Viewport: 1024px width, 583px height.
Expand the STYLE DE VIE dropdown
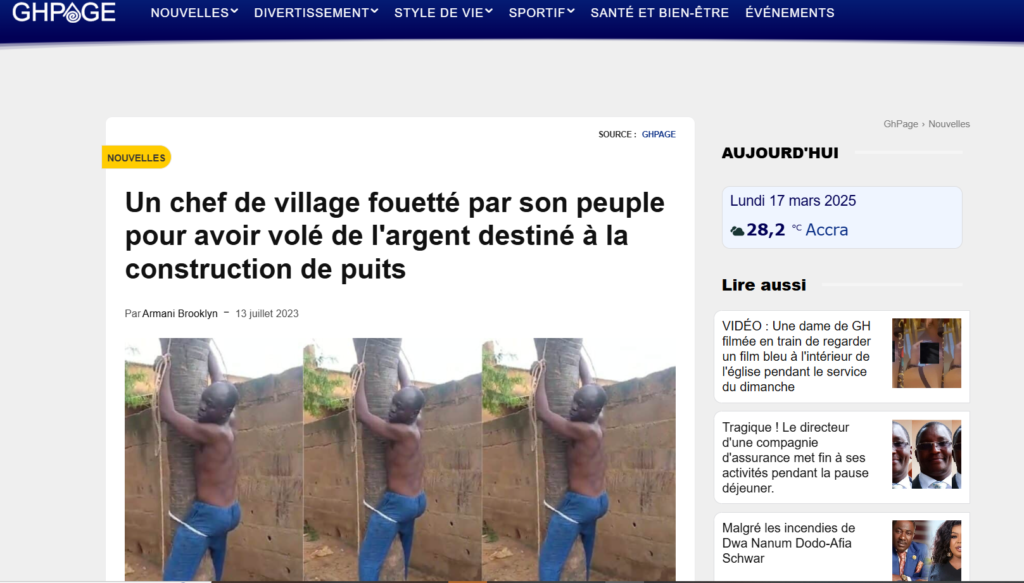pyautogui.click(x=443, y=12)
